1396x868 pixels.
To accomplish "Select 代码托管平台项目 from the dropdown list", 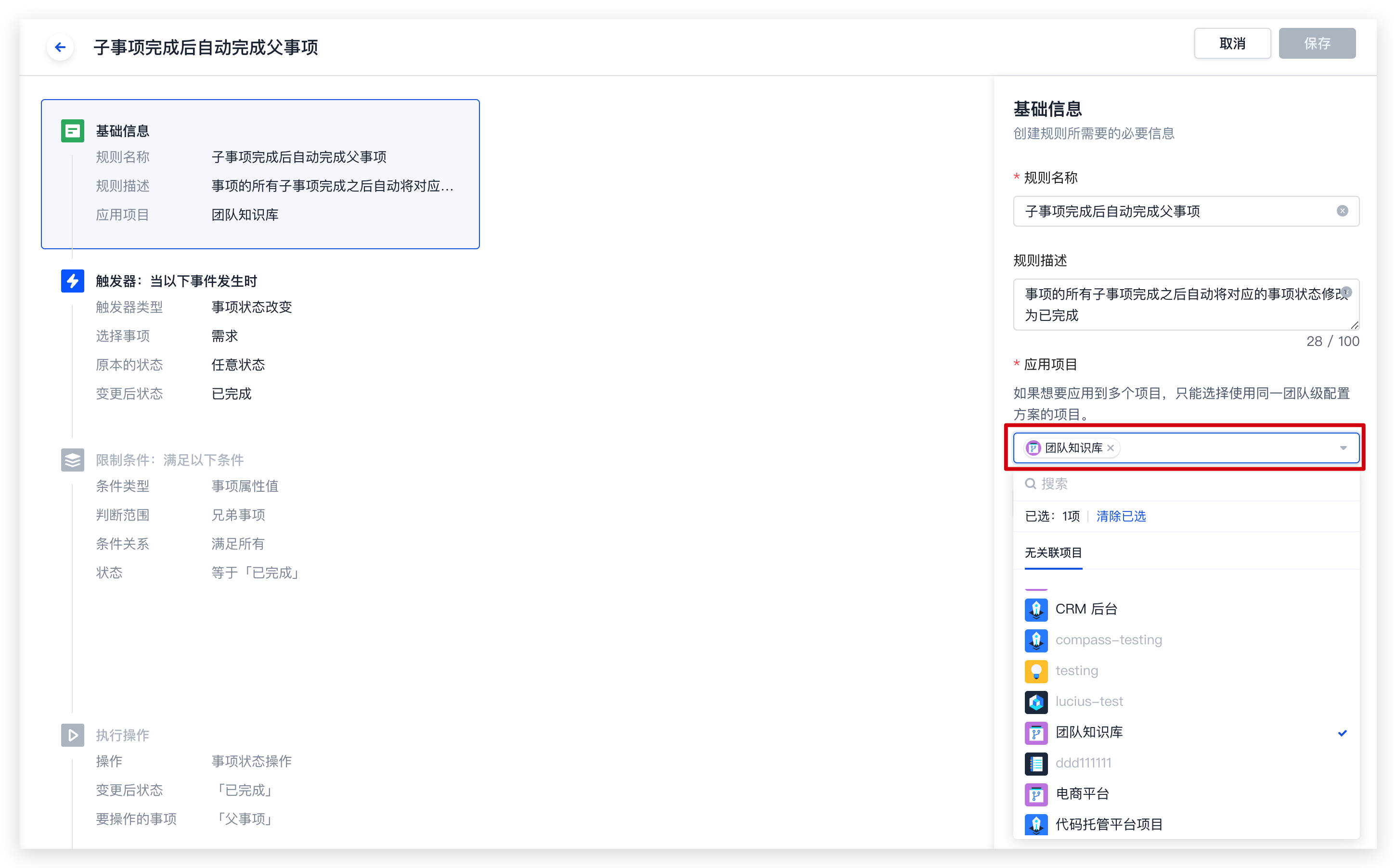I will click(1108, 824).
